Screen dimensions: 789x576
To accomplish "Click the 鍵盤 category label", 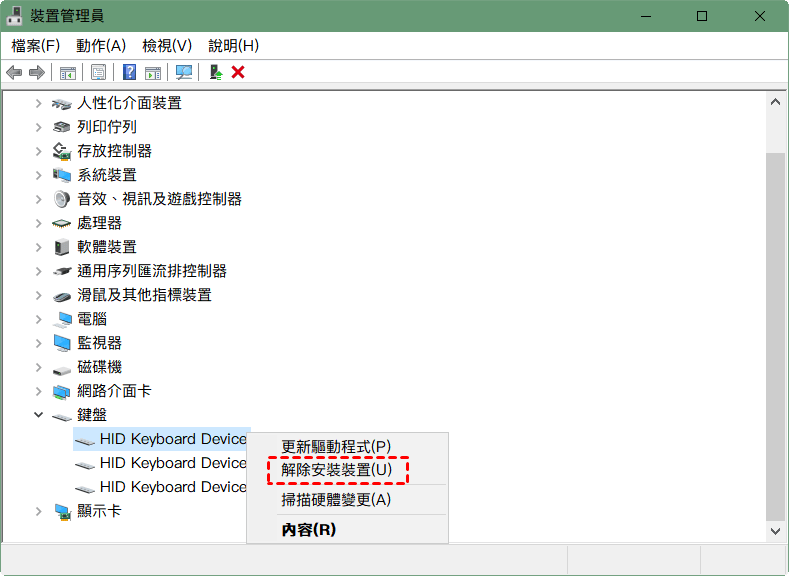I will [92, 415].
